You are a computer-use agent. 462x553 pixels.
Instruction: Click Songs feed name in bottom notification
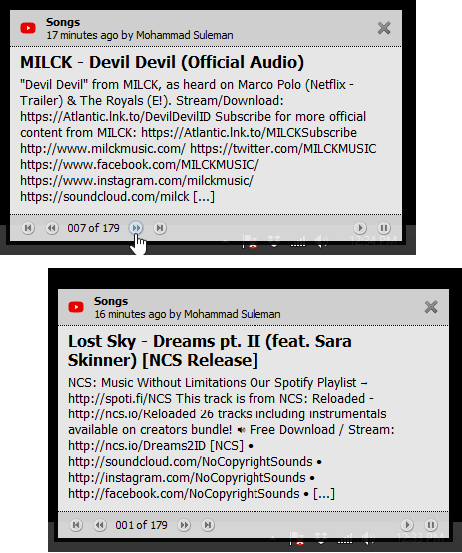(111, 301)
